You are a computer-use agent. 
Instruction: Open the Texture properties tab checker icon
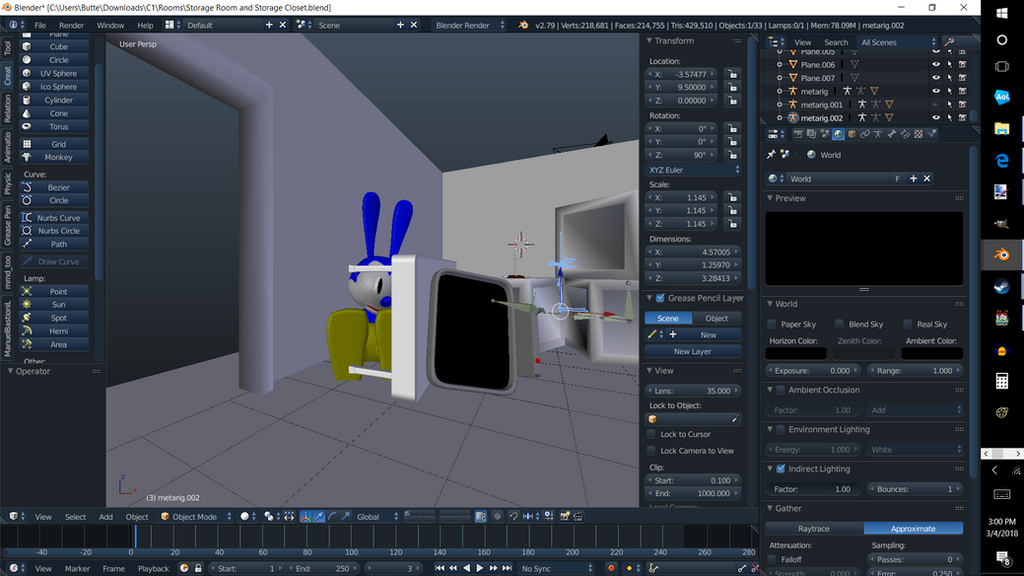click(x=918, y=134)
